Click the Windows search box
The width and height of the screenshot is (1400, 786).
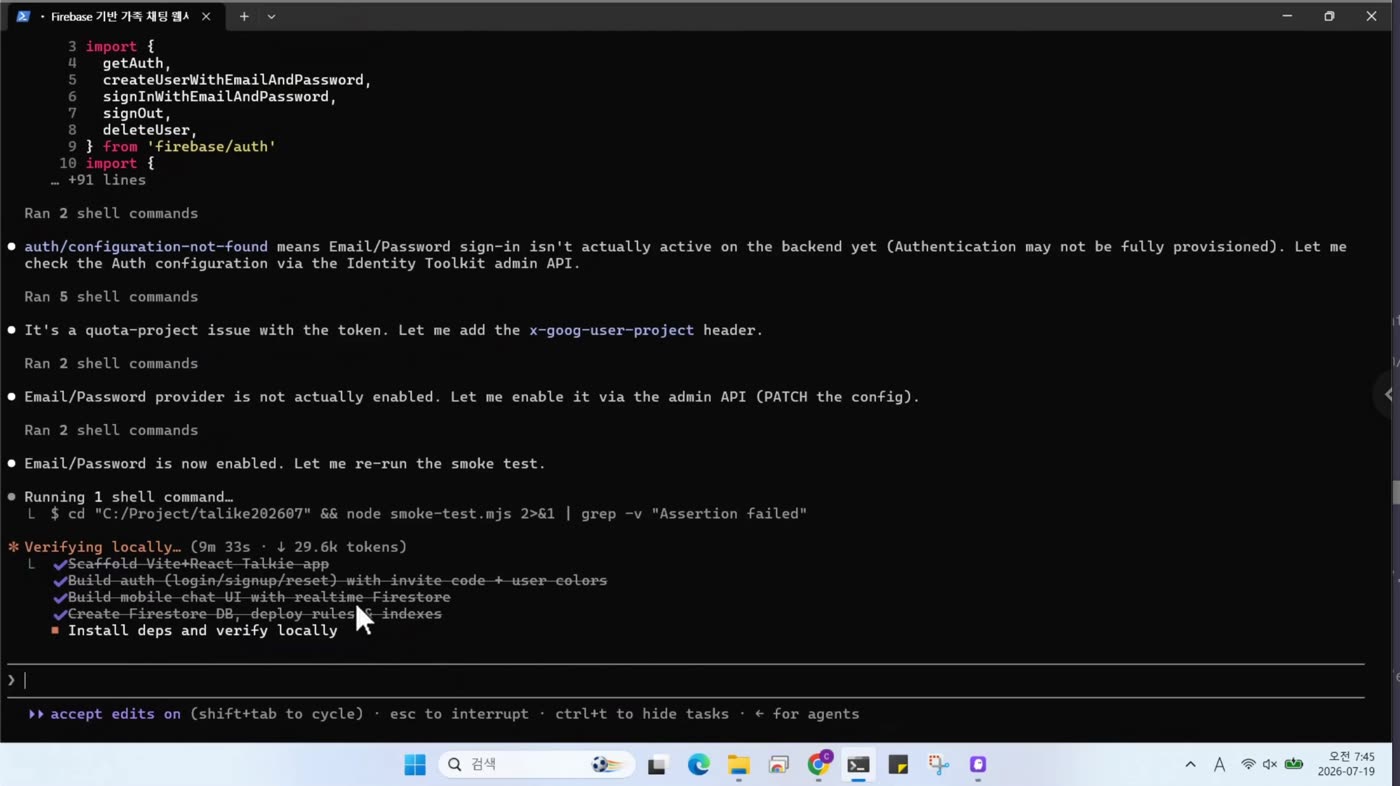coord(536,765)
